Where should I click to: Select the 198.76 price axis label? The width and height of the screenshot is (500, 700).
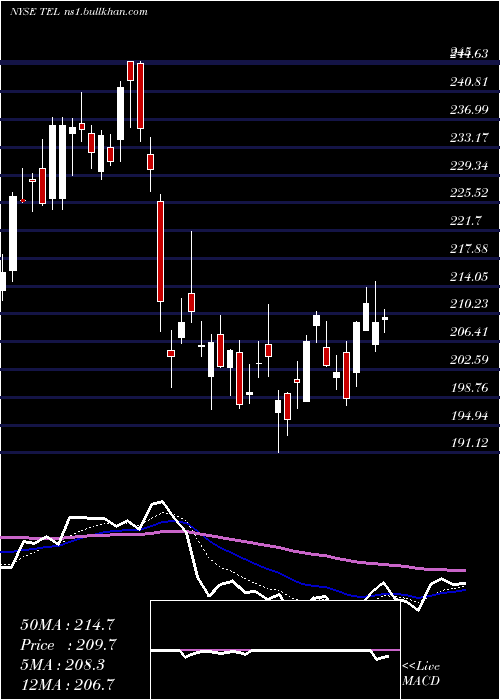pos(469,388)
